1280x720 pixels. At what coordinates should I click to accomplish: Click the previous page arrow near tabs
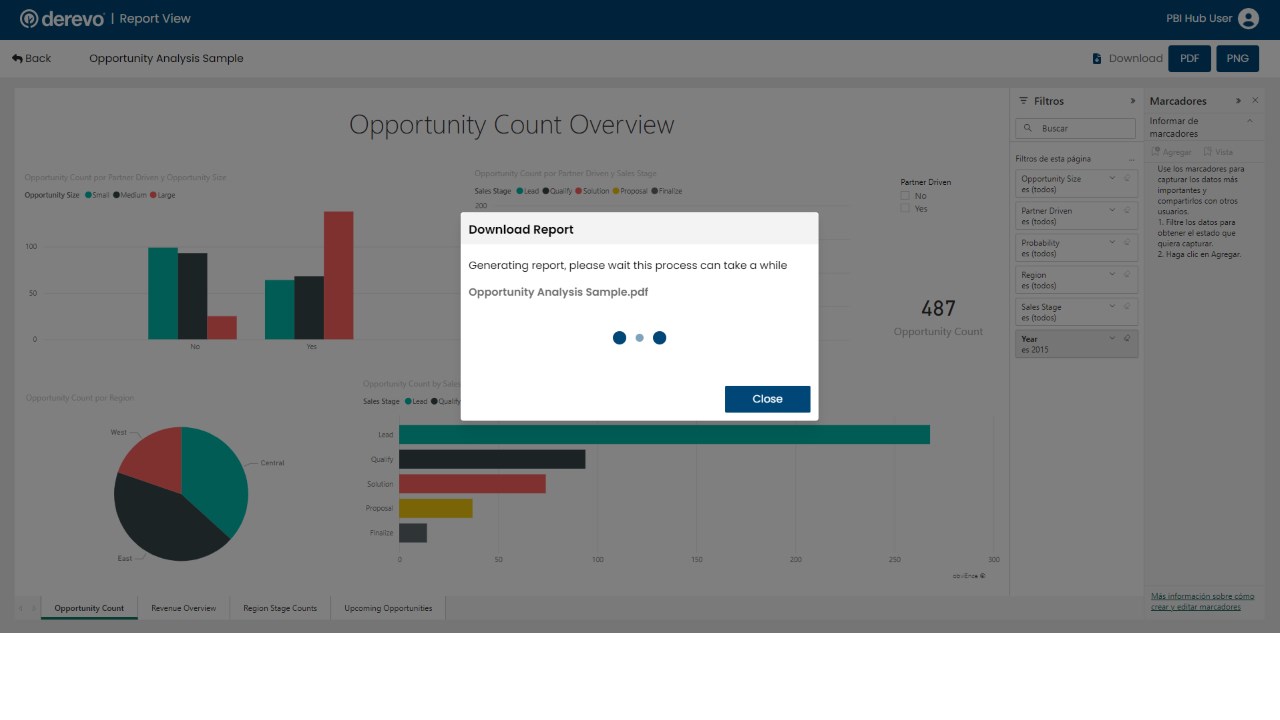21,608
